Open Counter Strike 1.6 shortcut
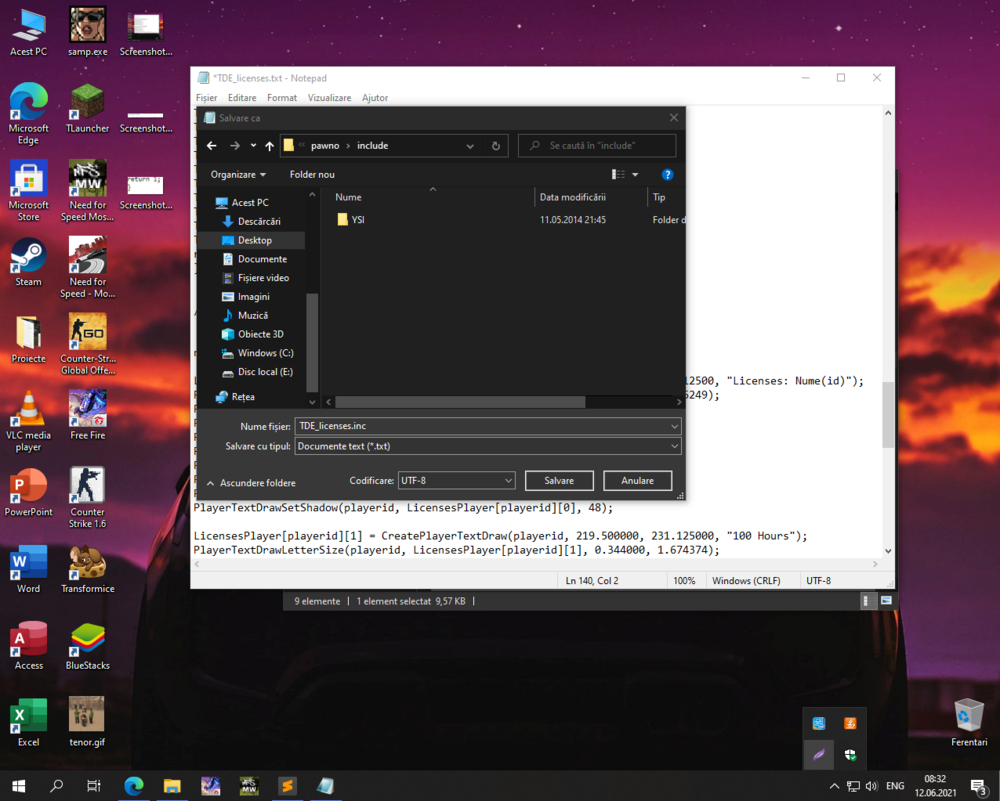 click(87, 498)
